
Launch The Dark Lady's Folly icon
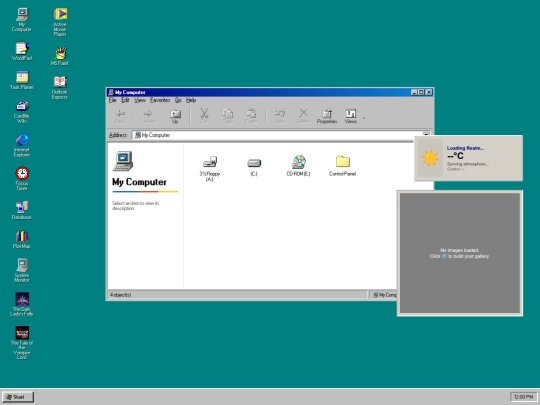[x=22, y=304]
